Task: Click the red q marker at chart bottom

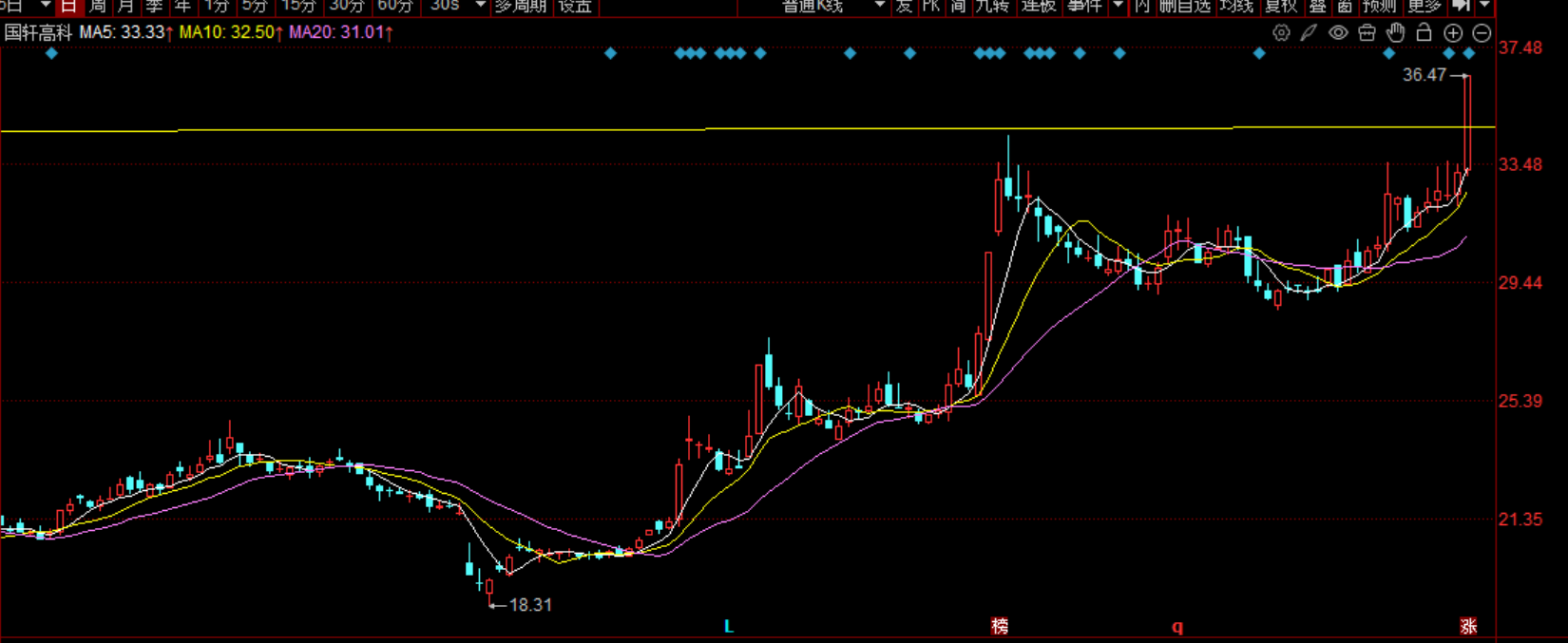Action: click(1177, 627)
